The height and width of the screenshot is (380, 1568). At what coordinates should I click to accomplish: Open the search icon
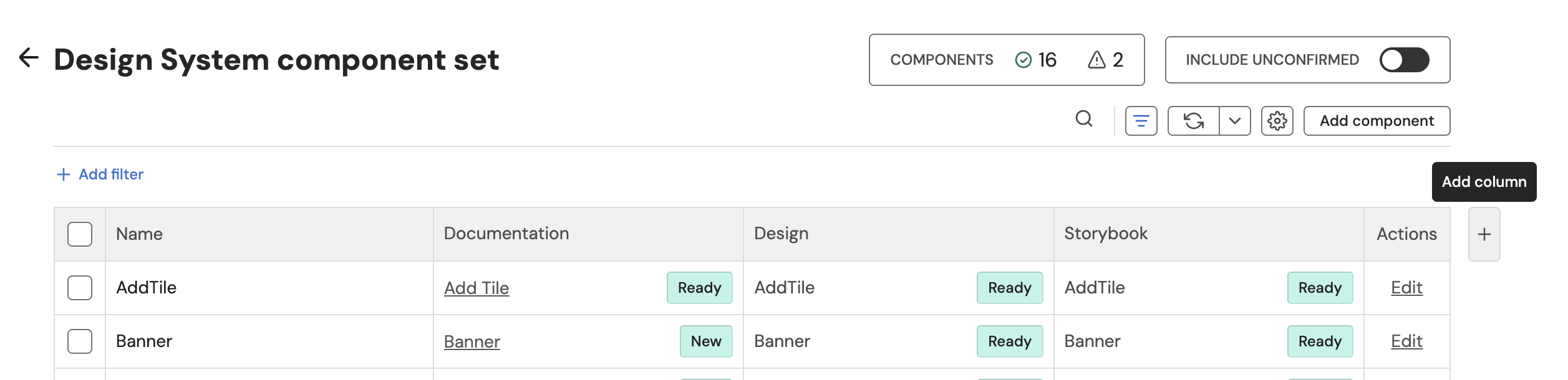click(x=1084, y=119)
